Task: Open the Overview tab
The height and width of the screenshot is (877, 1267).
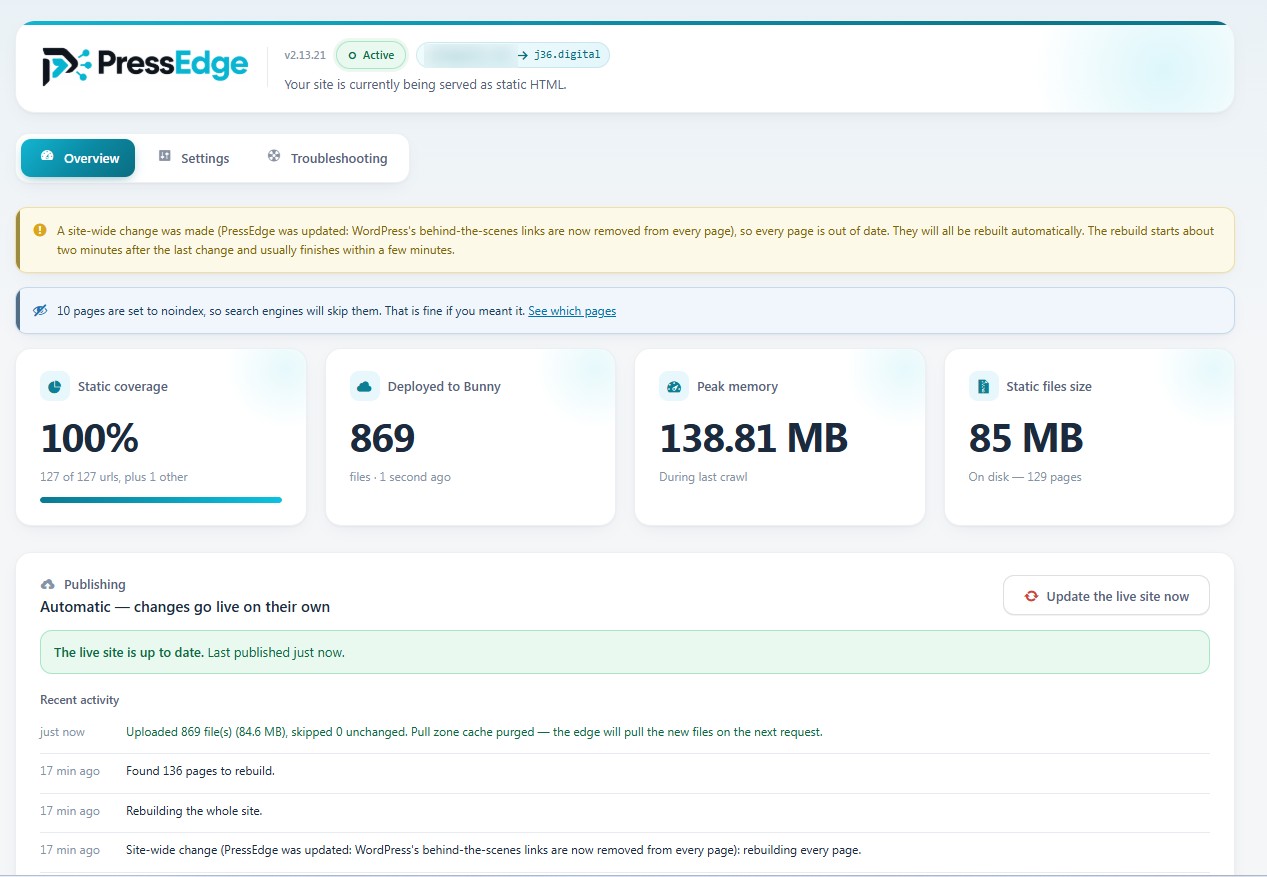Action: pos(78,158)
